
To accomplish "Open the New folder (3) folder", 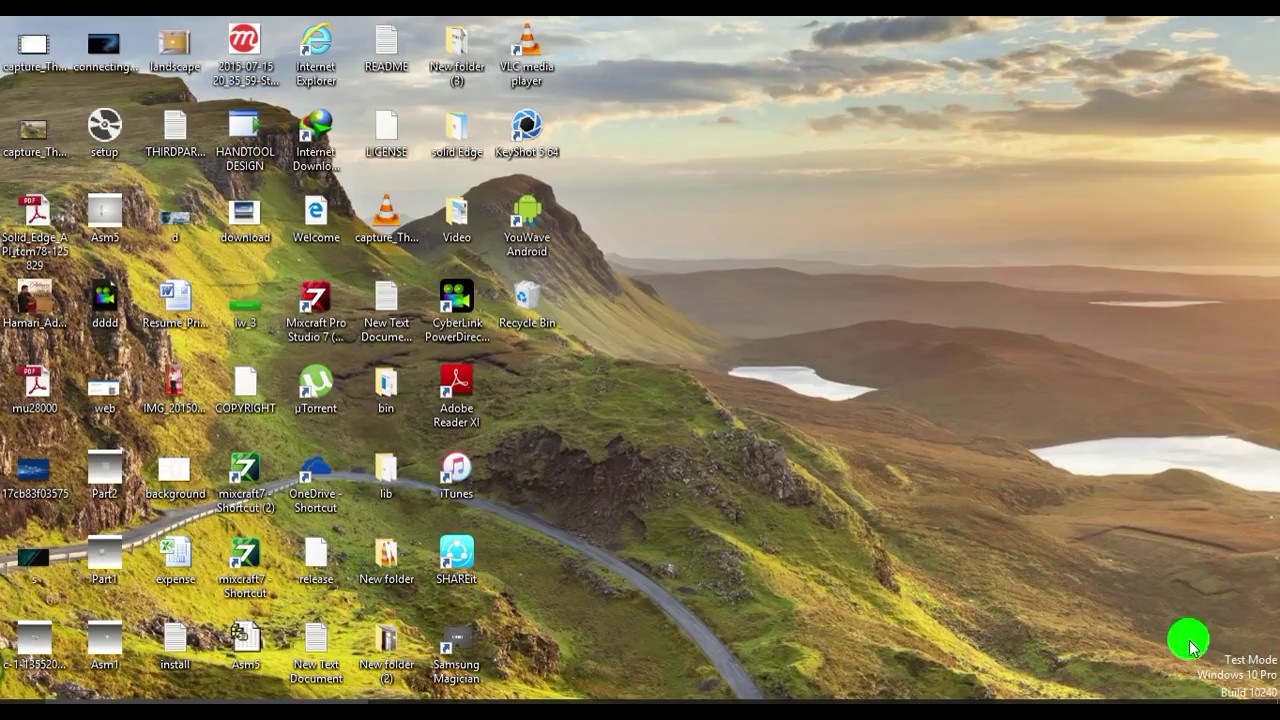I will 456,56.
